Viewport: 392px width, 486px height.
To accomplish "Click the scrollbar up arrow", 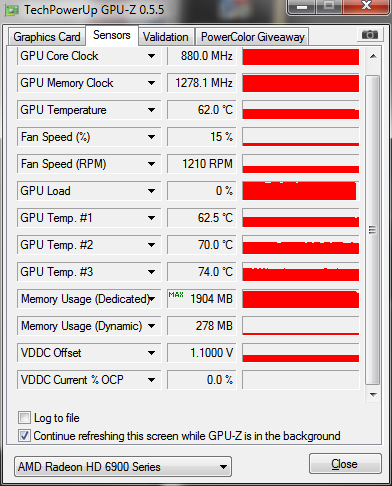I will [x=373, y=56].
